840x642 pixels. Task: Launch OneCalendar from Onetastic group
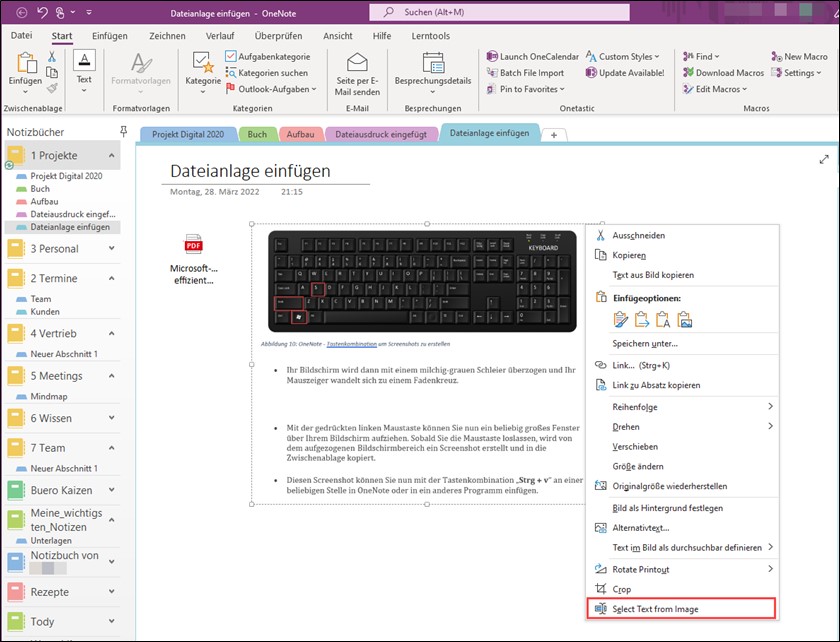(x=532, y=56)
